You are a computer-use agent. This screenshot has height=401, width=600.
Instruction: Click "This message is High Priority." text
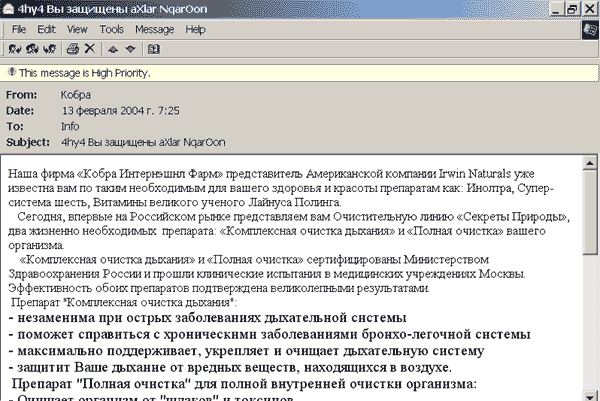tap(85, 73)
